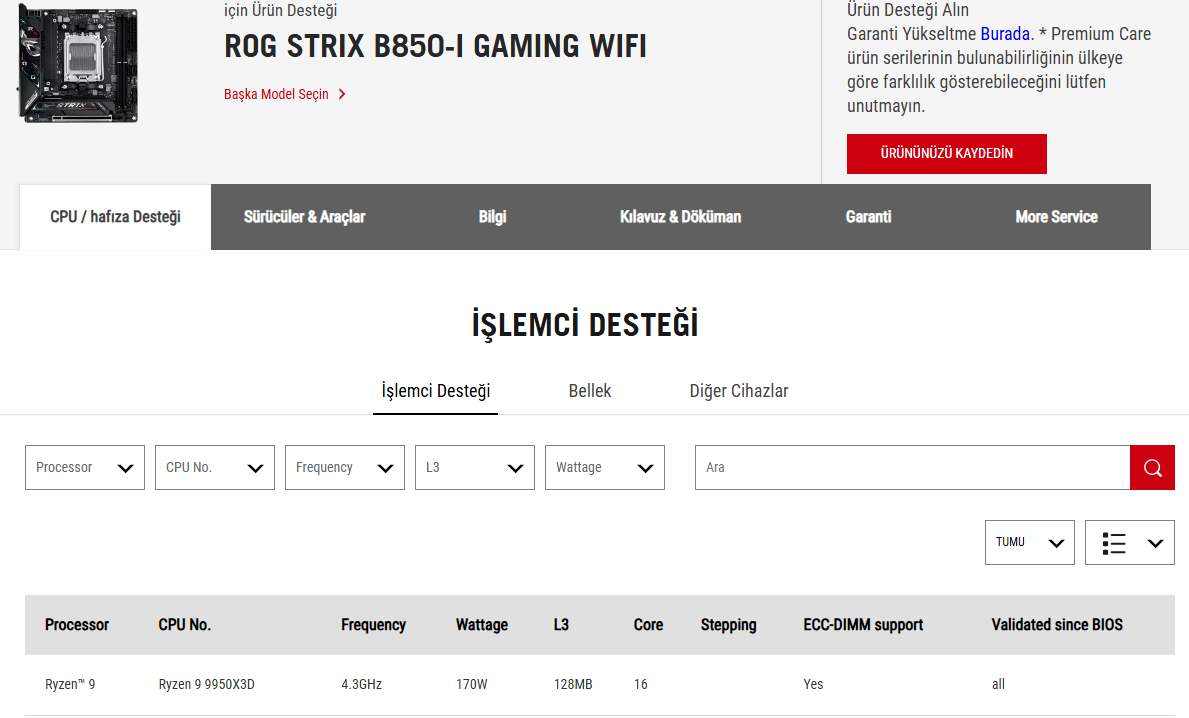Click the CPU No. column header
The height and width of the screenshot is (718, 1189).
coord(184,625)
